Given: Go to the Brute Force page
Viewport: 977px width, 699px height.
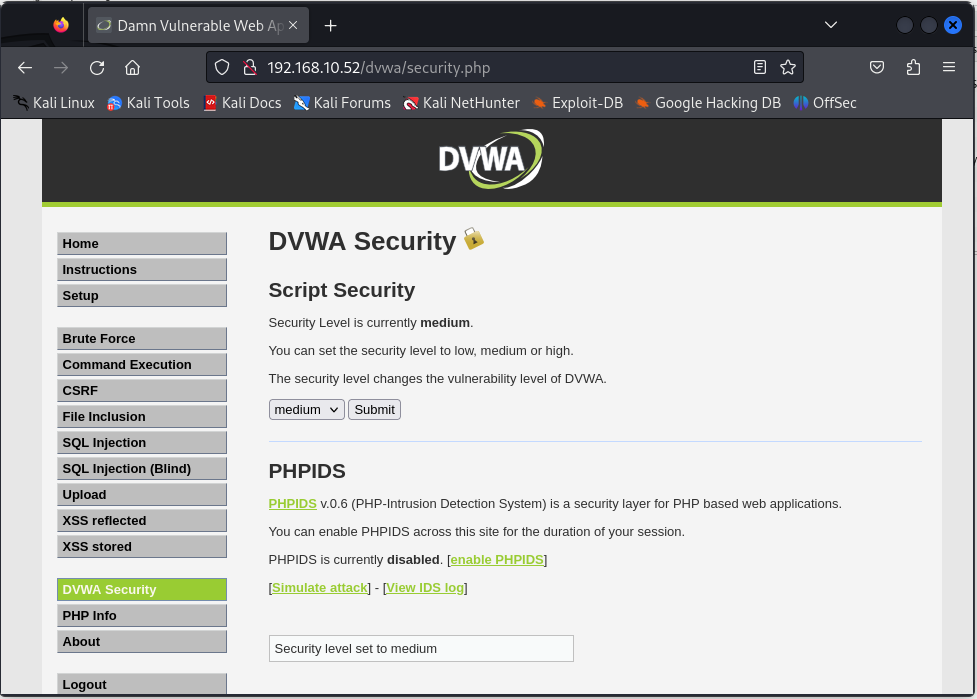Looking at the screenshot, I should click(x=142, y=339).
